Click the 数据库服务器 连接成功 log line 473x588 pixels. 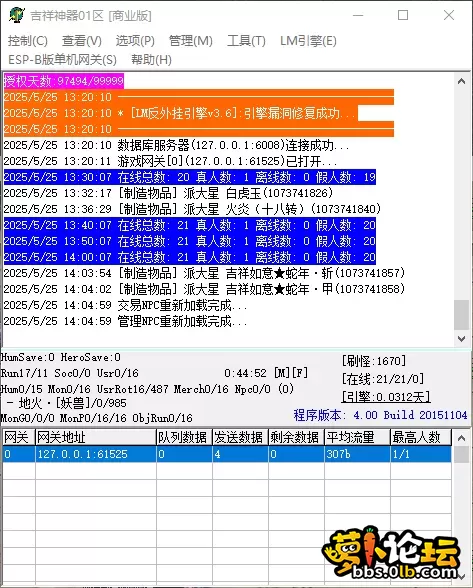pyautogui.click(x=176, y=145)
